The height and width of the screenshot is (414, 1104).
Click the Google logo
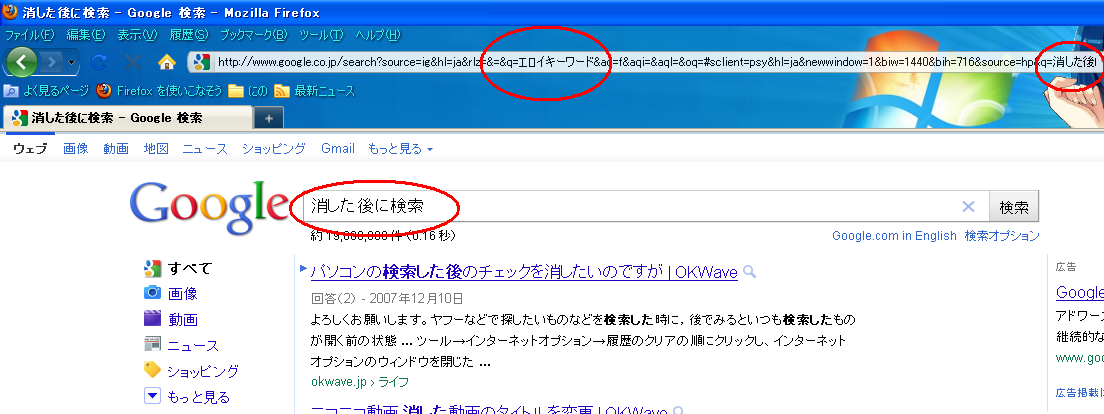click(210, 208)
